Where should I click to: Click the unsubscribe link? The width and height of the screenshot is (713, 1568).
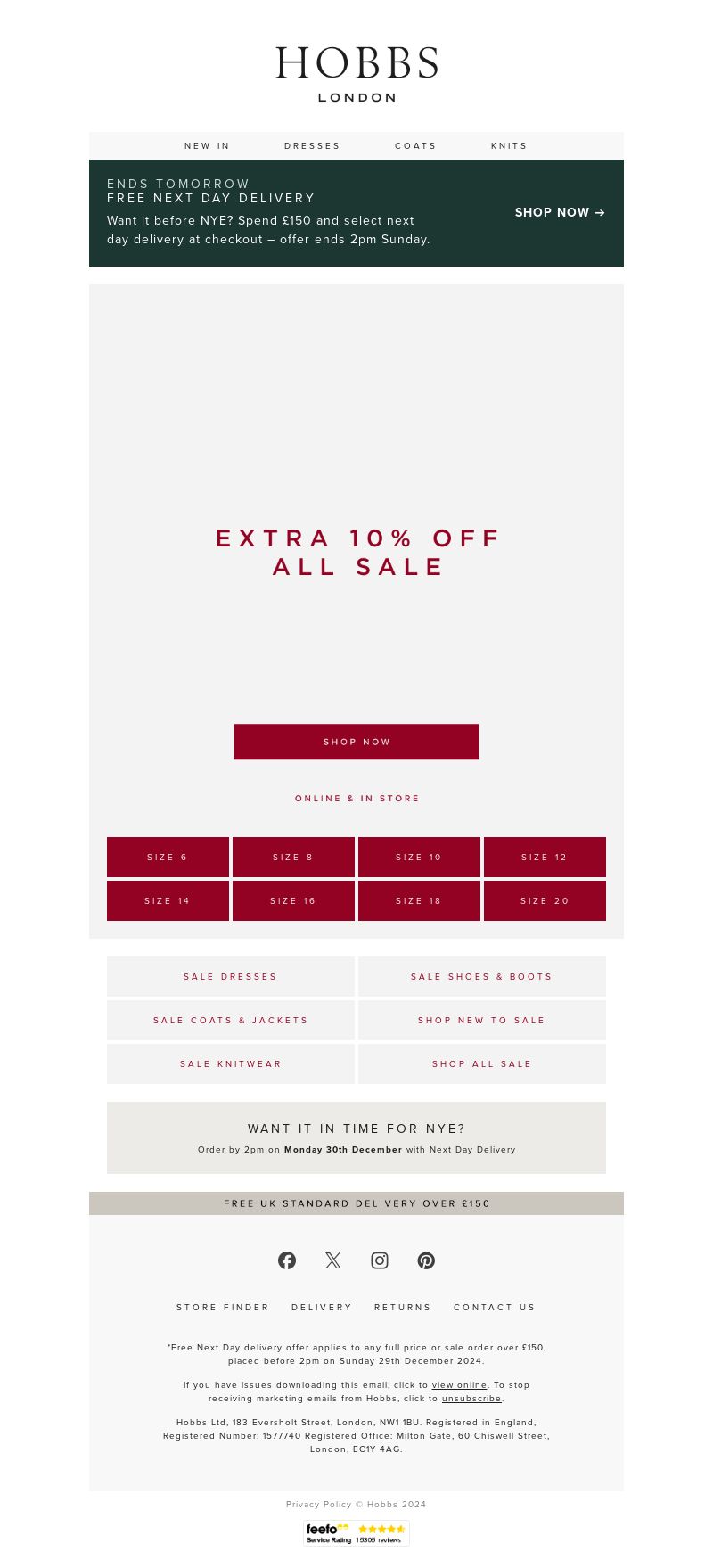pyautogui.click(x=471, y=1399)
